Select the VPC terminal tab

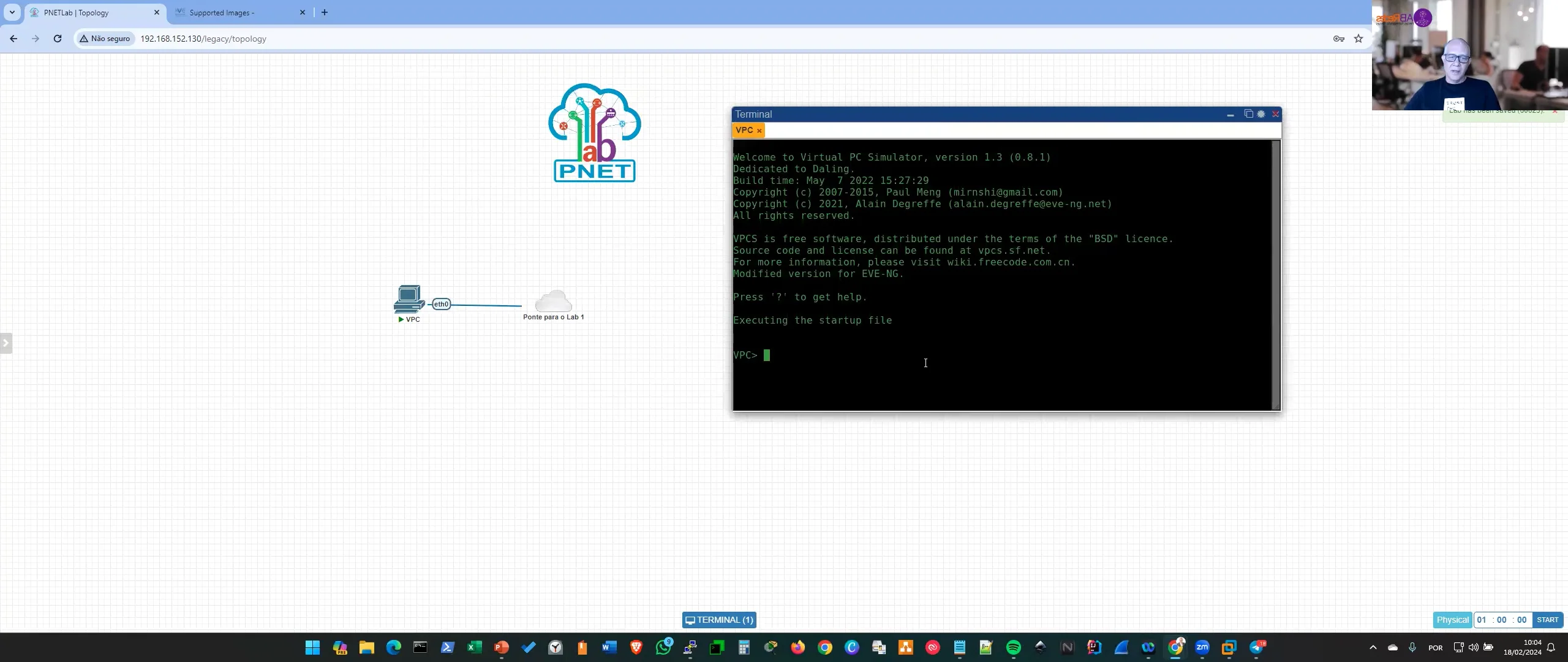pos(744,130)
